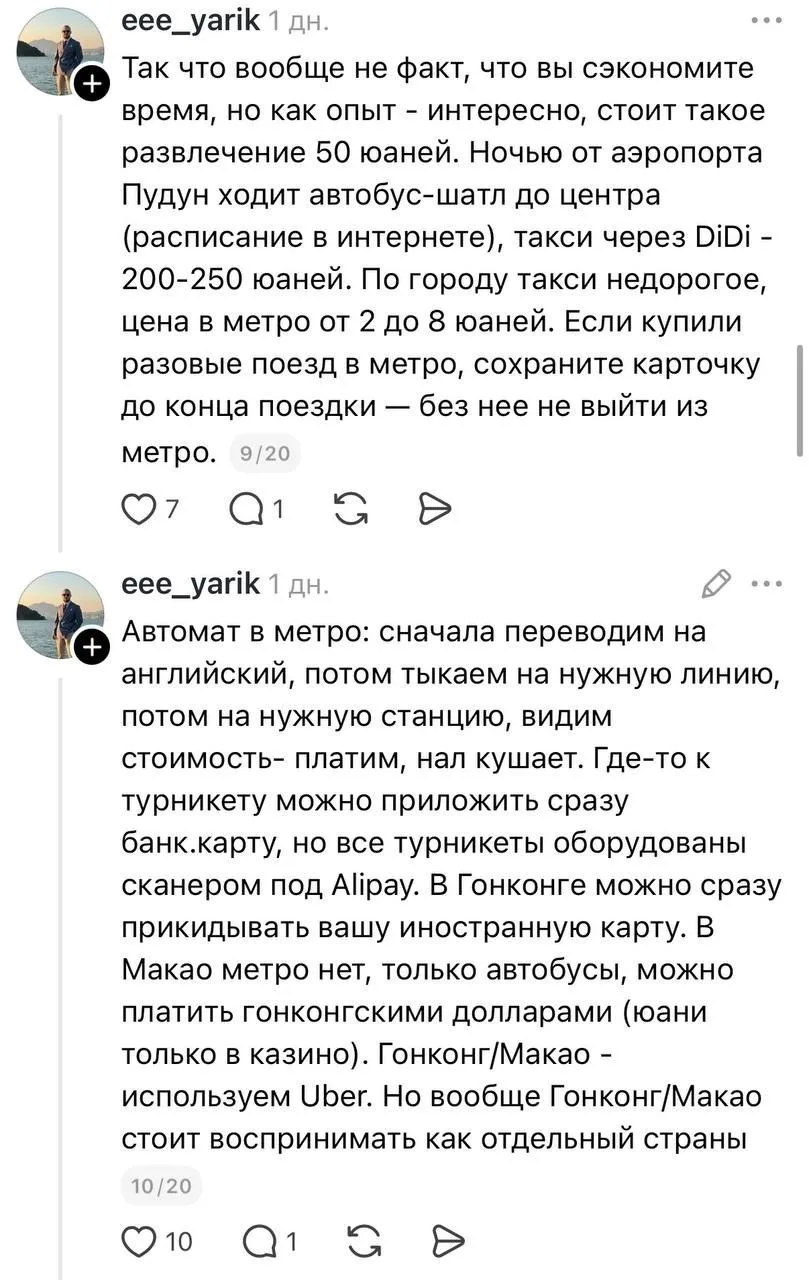
Task: Edit the second post with pencil icon
Action: [717, 582]
